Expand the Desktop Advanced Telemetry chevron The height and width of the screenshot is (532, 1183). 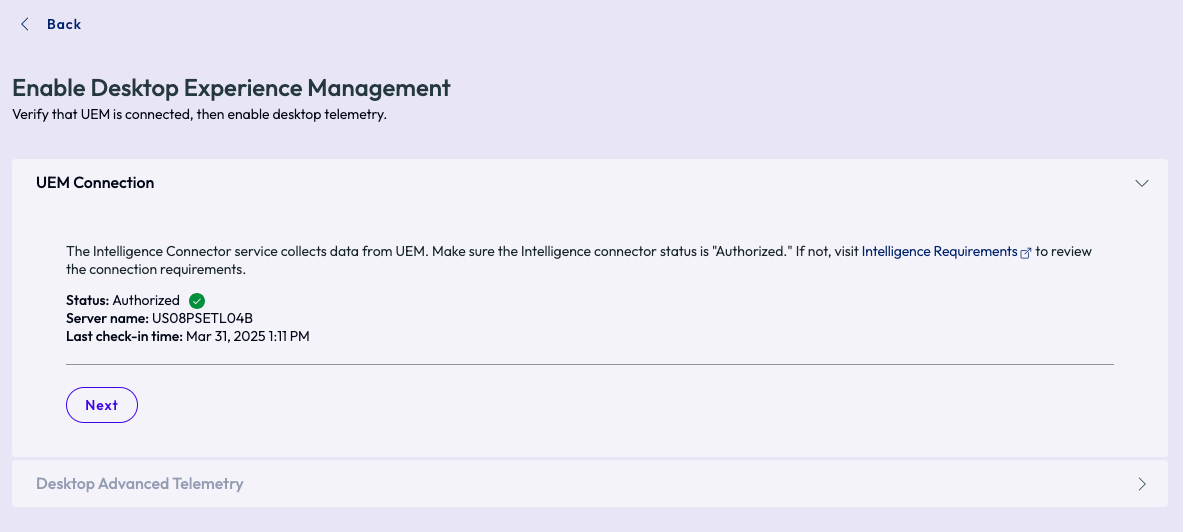tap(1142, 484)
